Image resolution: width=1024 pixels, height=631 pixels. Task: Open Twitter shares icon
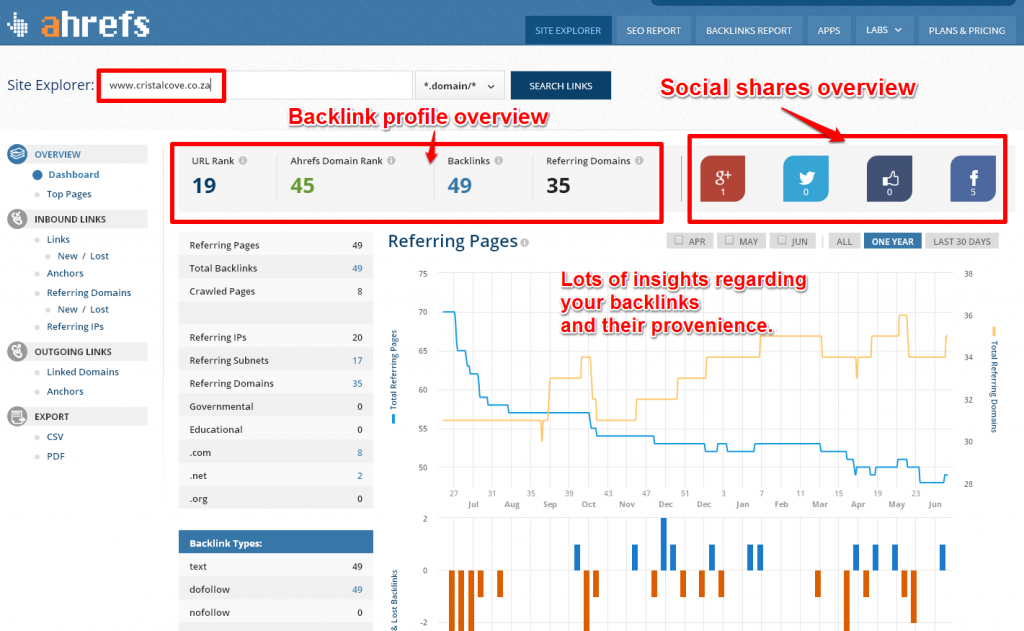(806, 178)
